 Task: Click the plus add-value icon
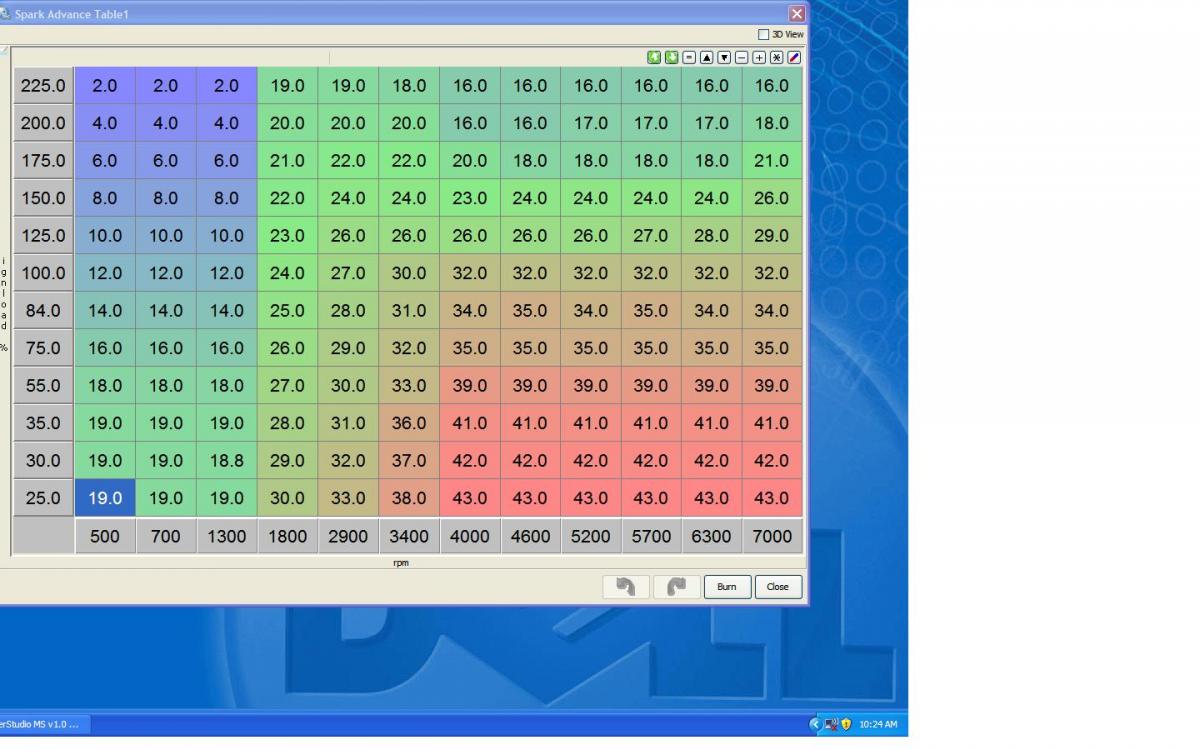pos(759,57)
